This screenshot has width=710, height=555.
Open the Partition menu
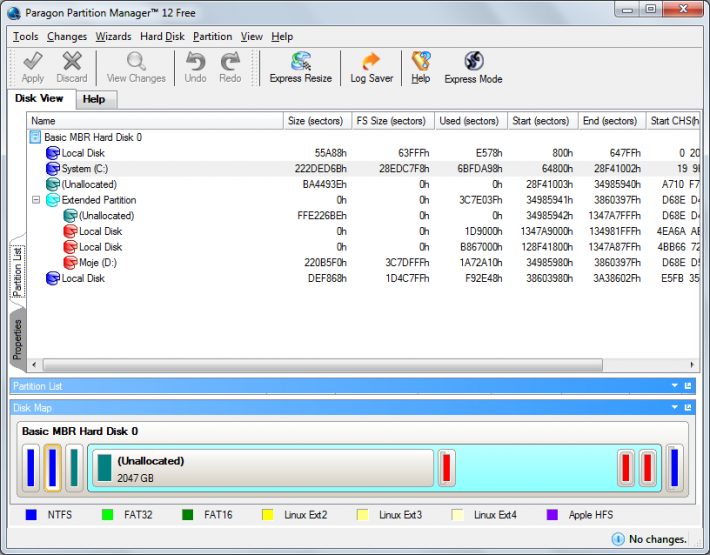(x=212, y=37)
